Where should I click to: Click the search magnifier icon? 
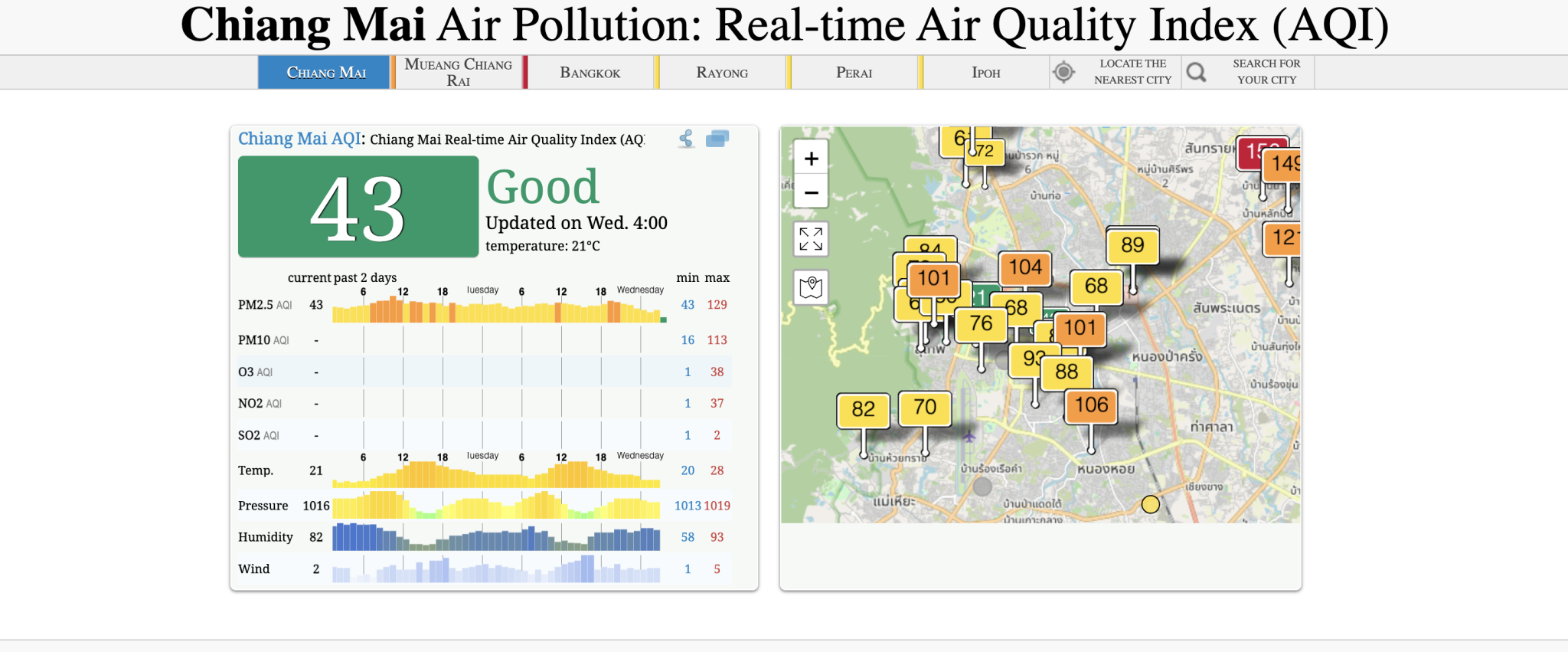(x=1196, y=72)
